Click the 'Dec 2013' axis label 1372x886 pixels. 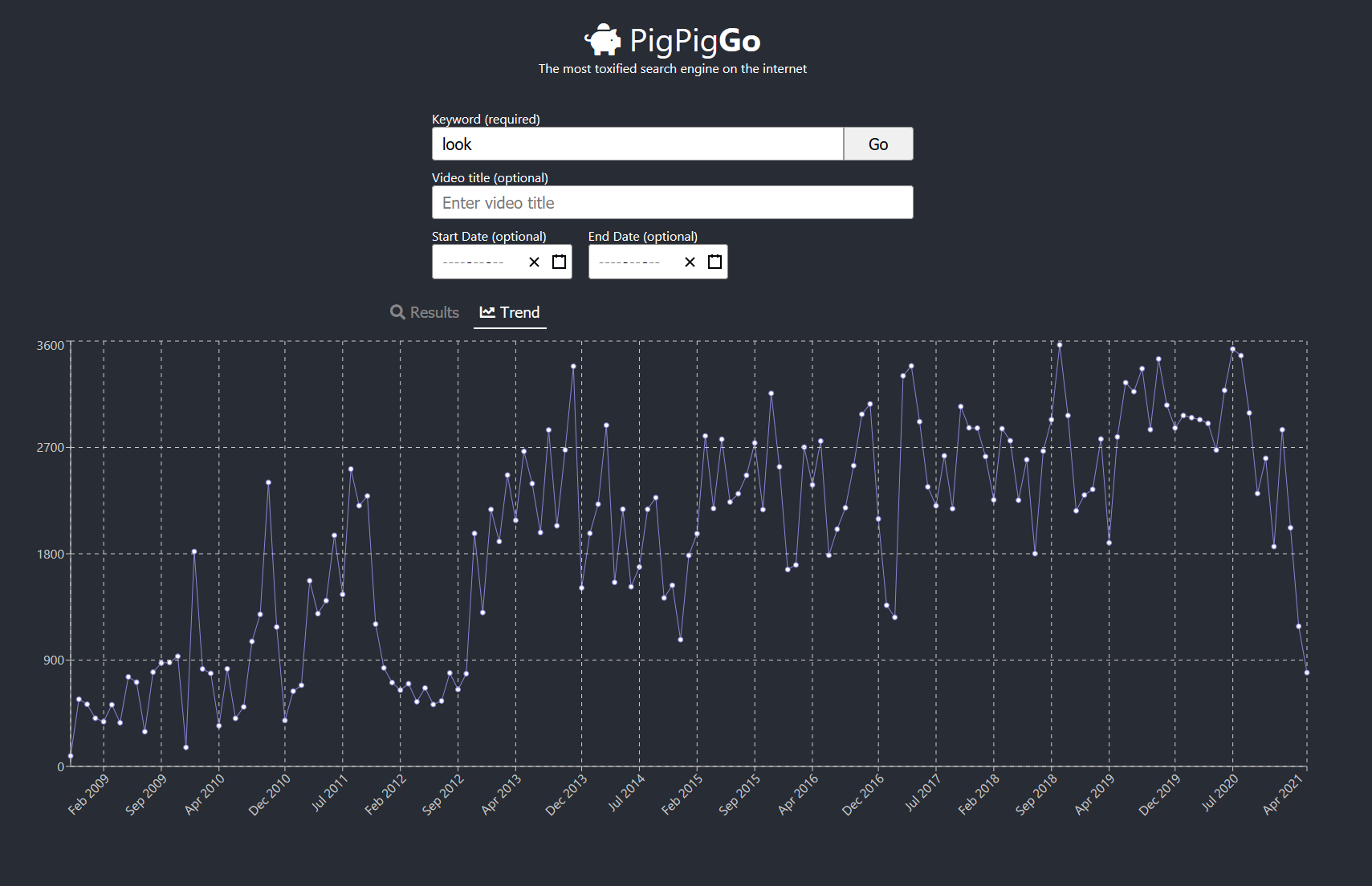566,795
